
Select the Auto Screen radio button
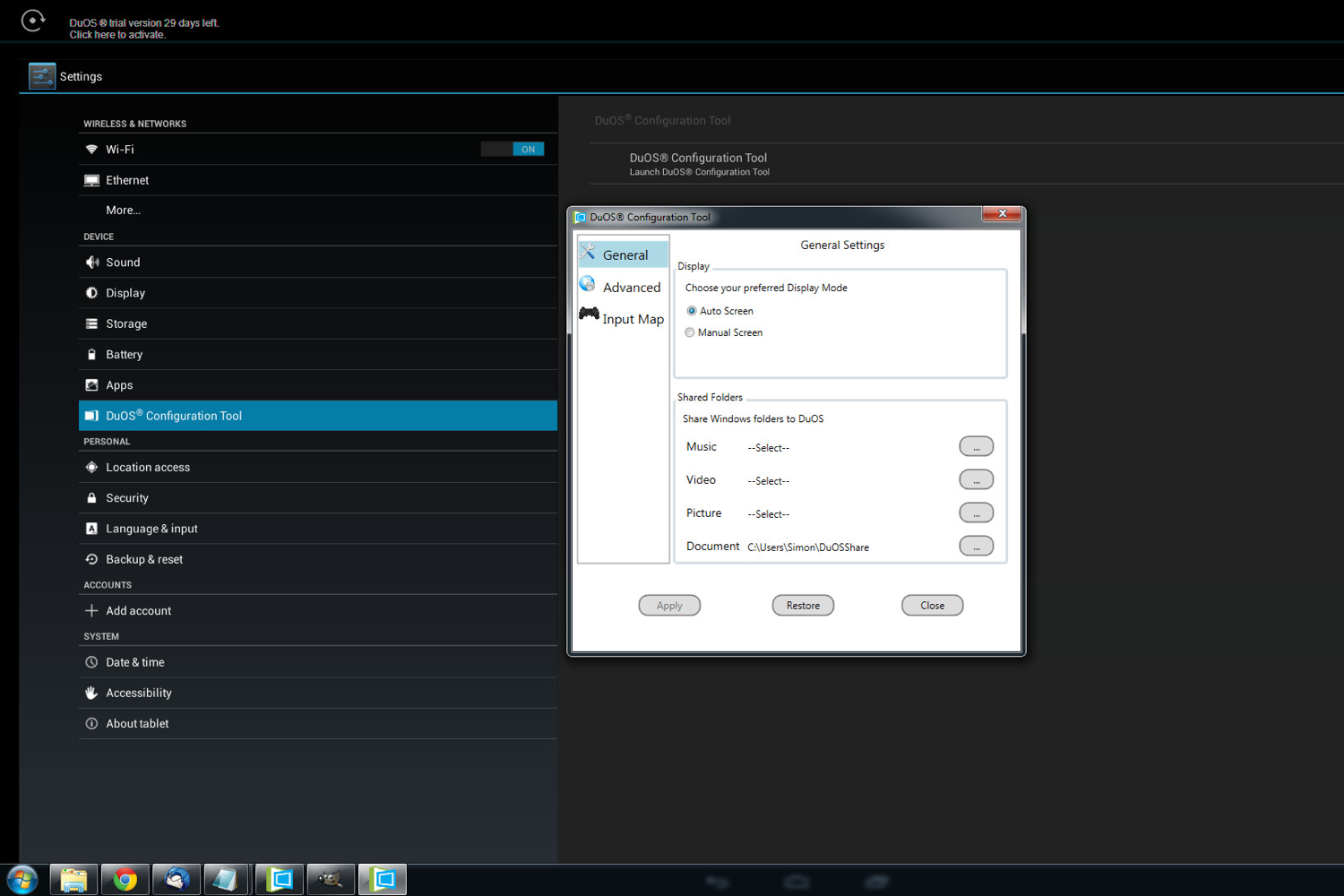692,311
